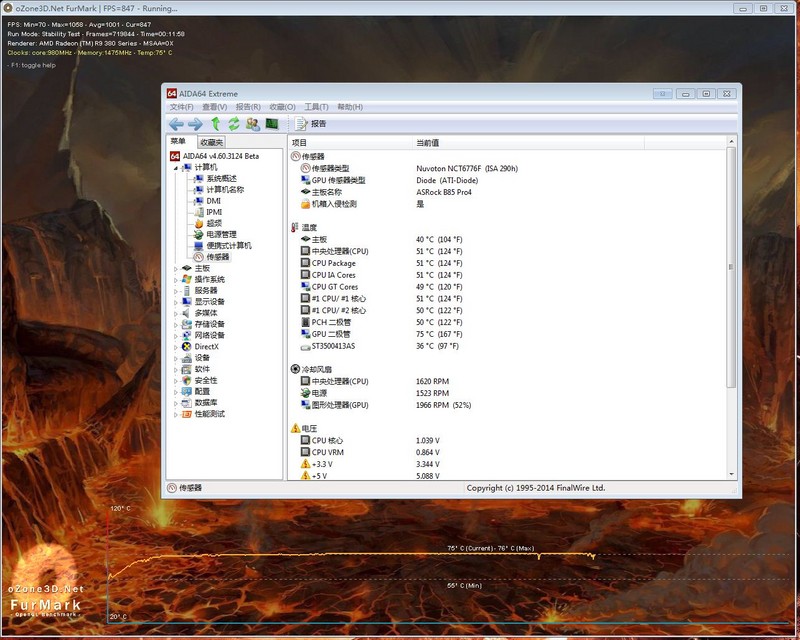Click the Back navigation arrow in toolbar
This screenshot has width=800, height=640.
click(176, 124)
